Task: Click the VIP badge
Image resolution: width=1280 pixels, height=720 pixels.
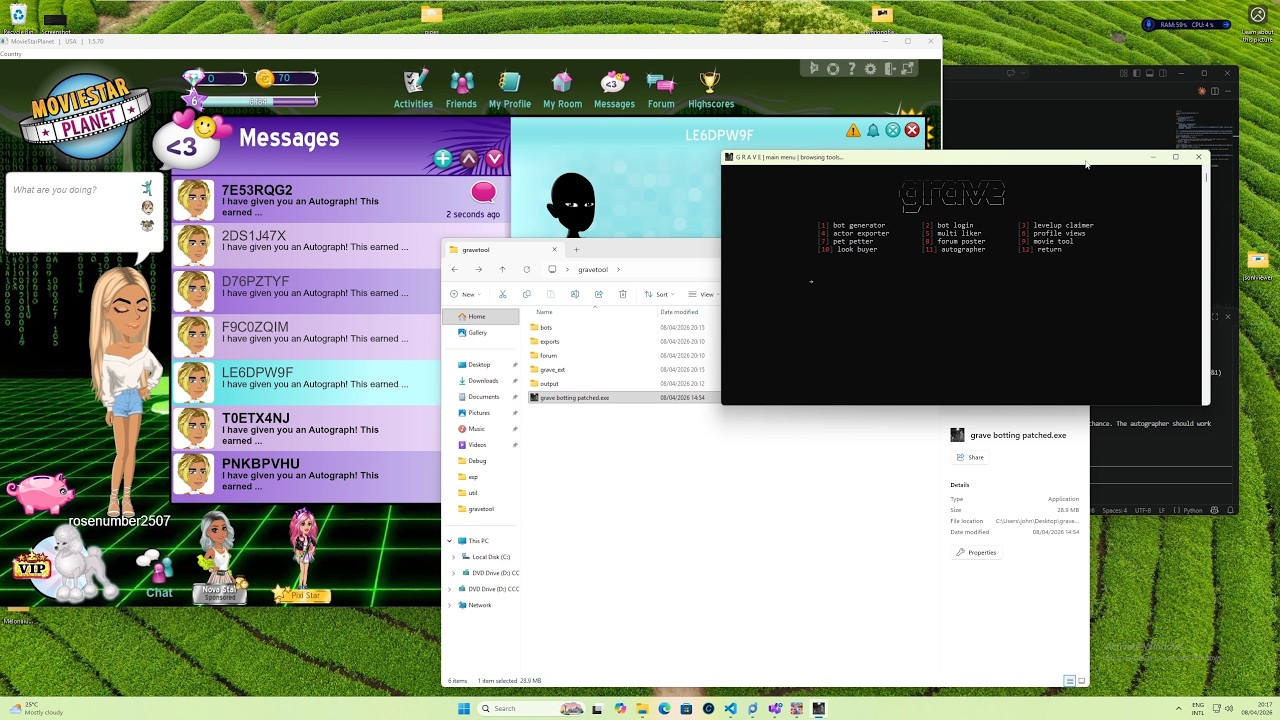Action: (30, 567)
